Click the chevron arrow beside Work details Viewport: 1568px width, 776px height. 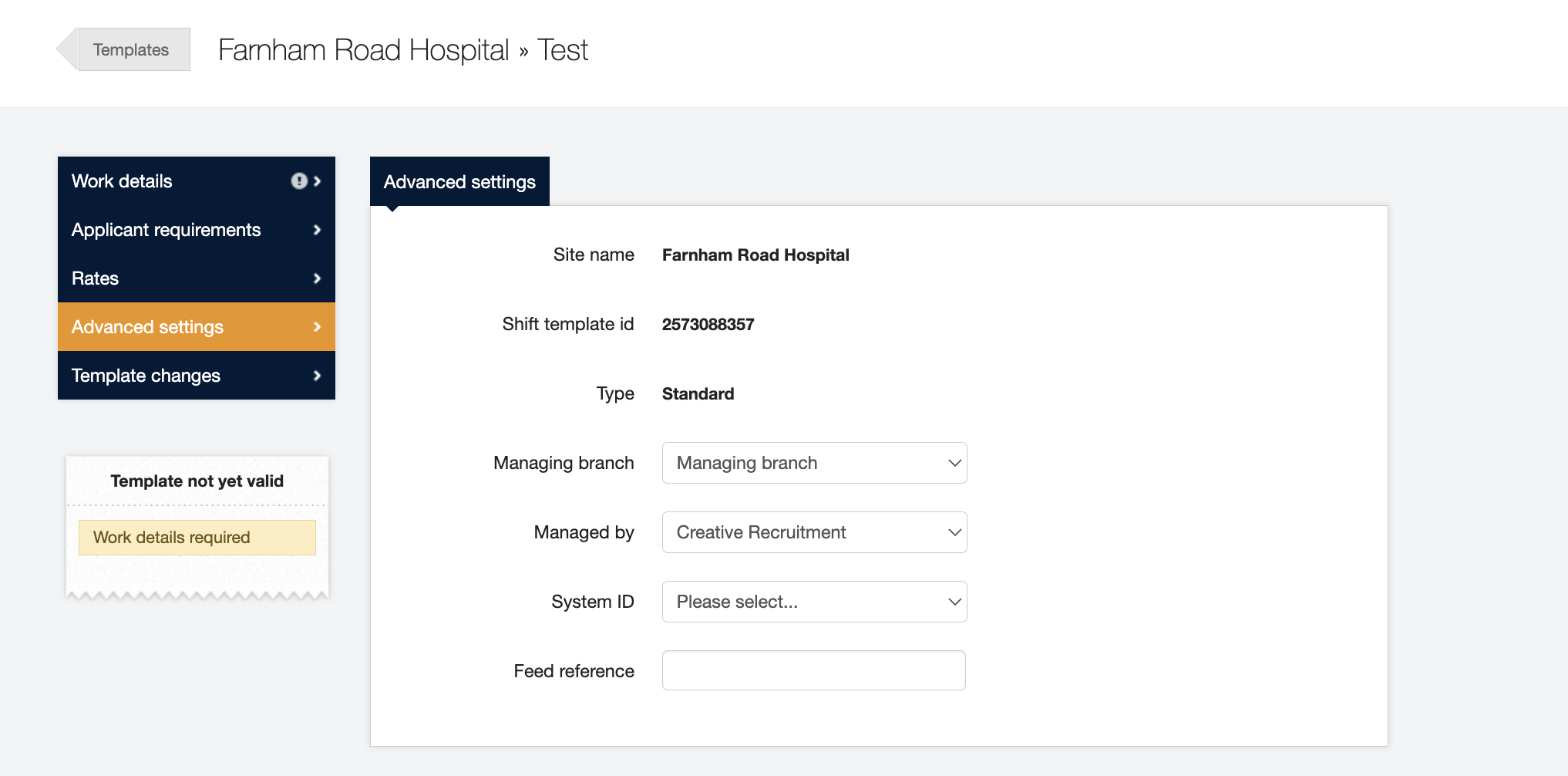click(x=317, y=181)
